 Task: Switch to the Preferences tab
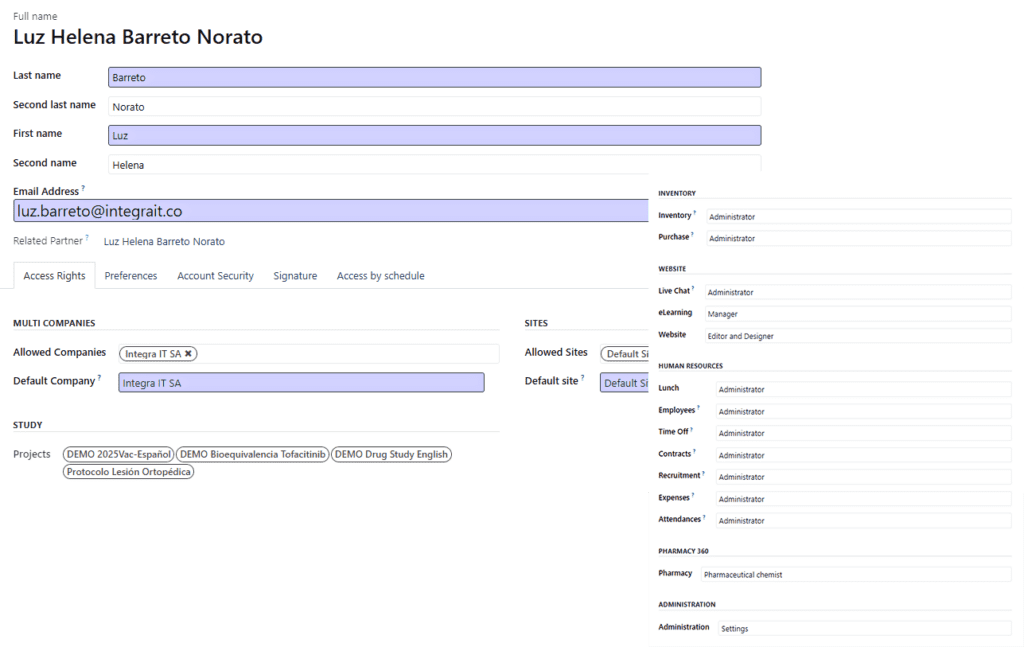click(x=130, y=275)
